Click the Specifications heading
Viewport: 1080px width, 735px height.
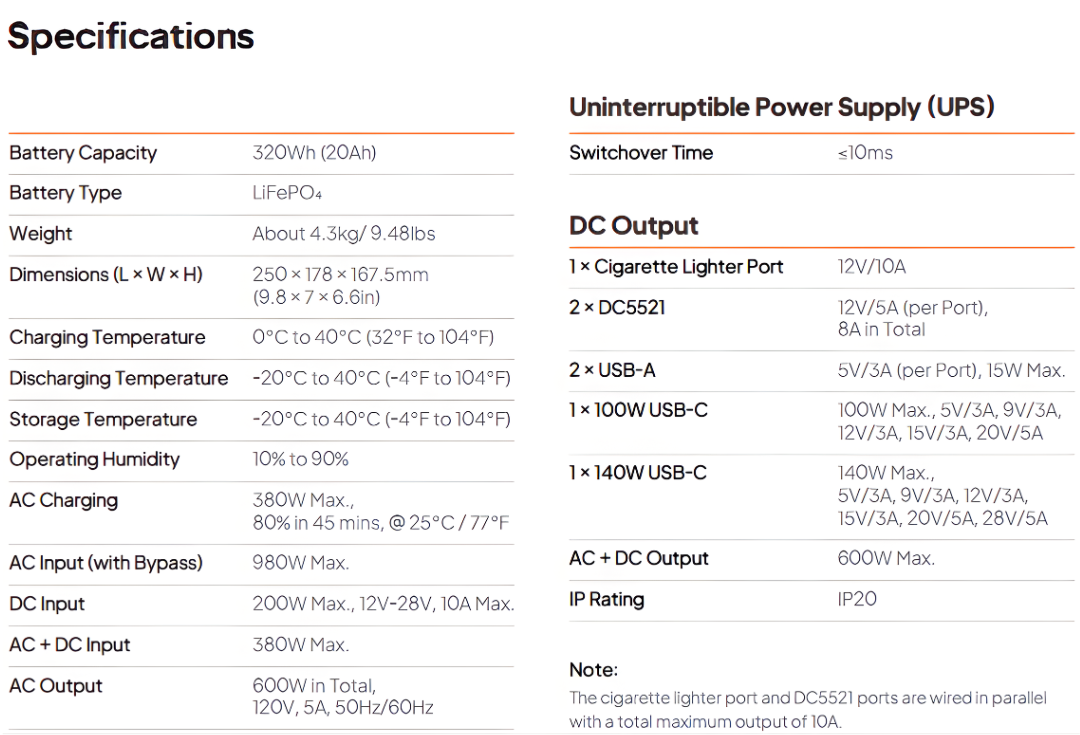pos(131,37)
